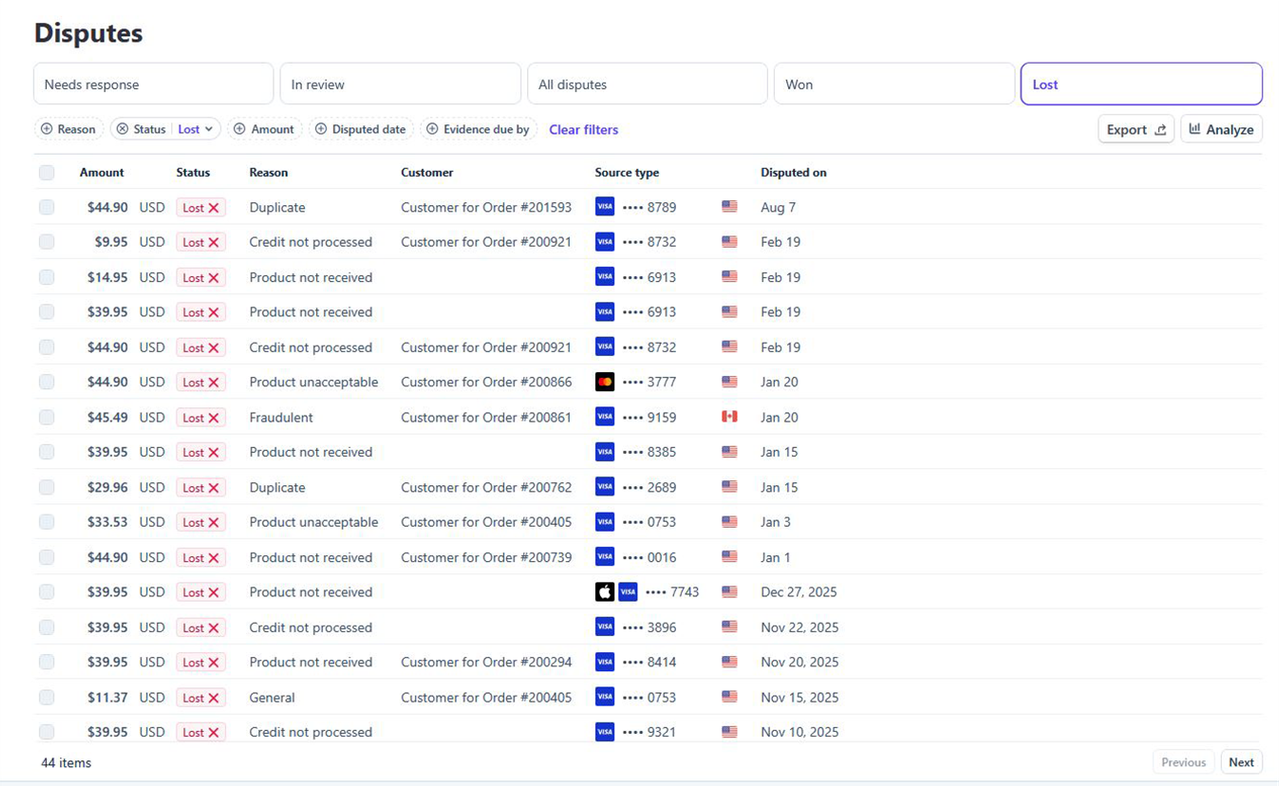Click Lost badge on $11.37 General row
1280x786 pixels.
coord(201,697)
